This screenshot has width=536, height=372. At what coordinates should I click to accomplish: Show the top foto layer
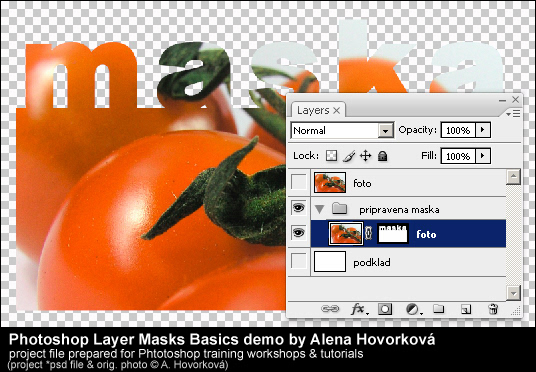[299, 183]
